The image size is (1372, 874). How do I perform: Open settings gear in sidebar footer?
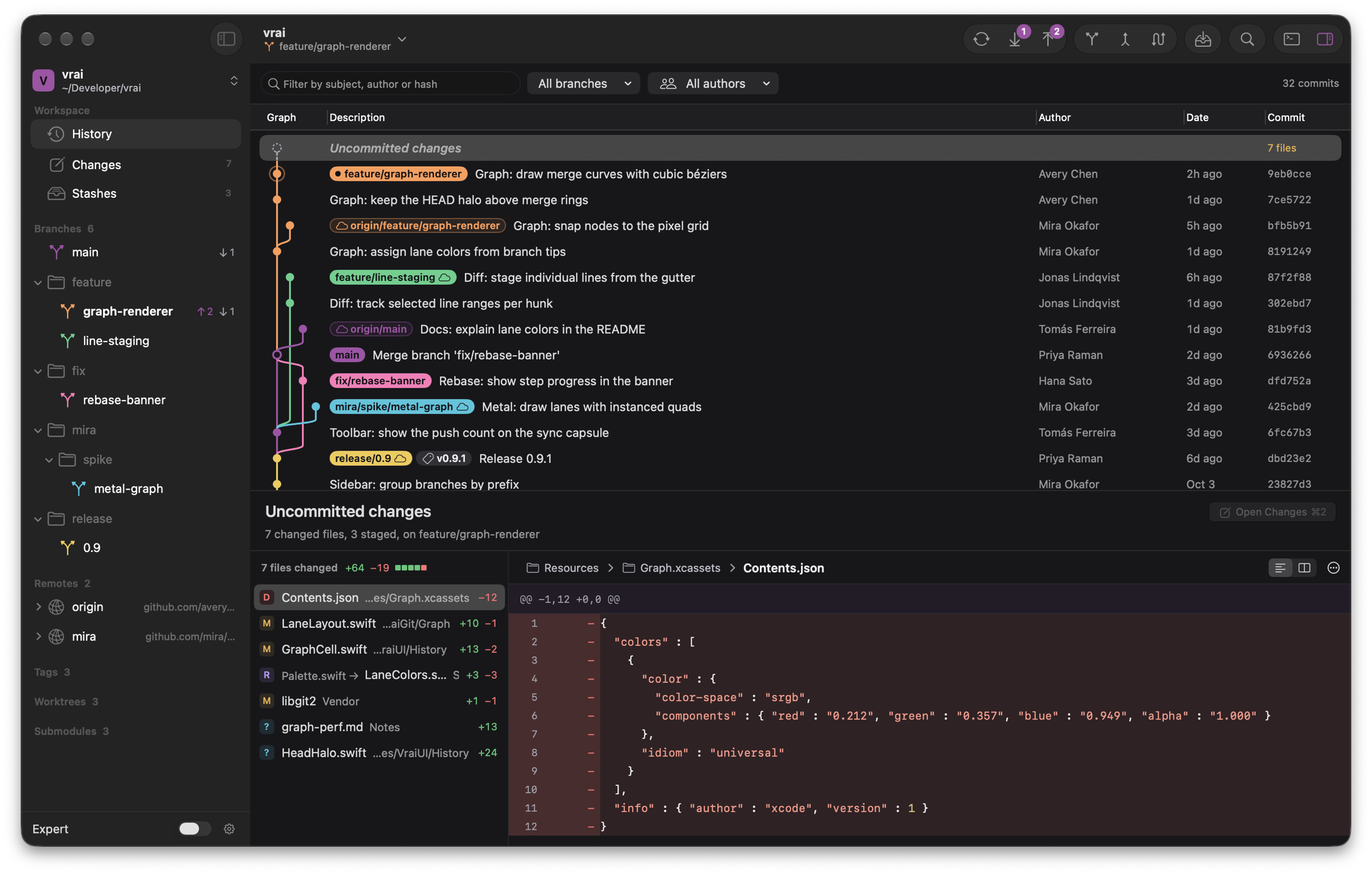(x=229, y=829)
